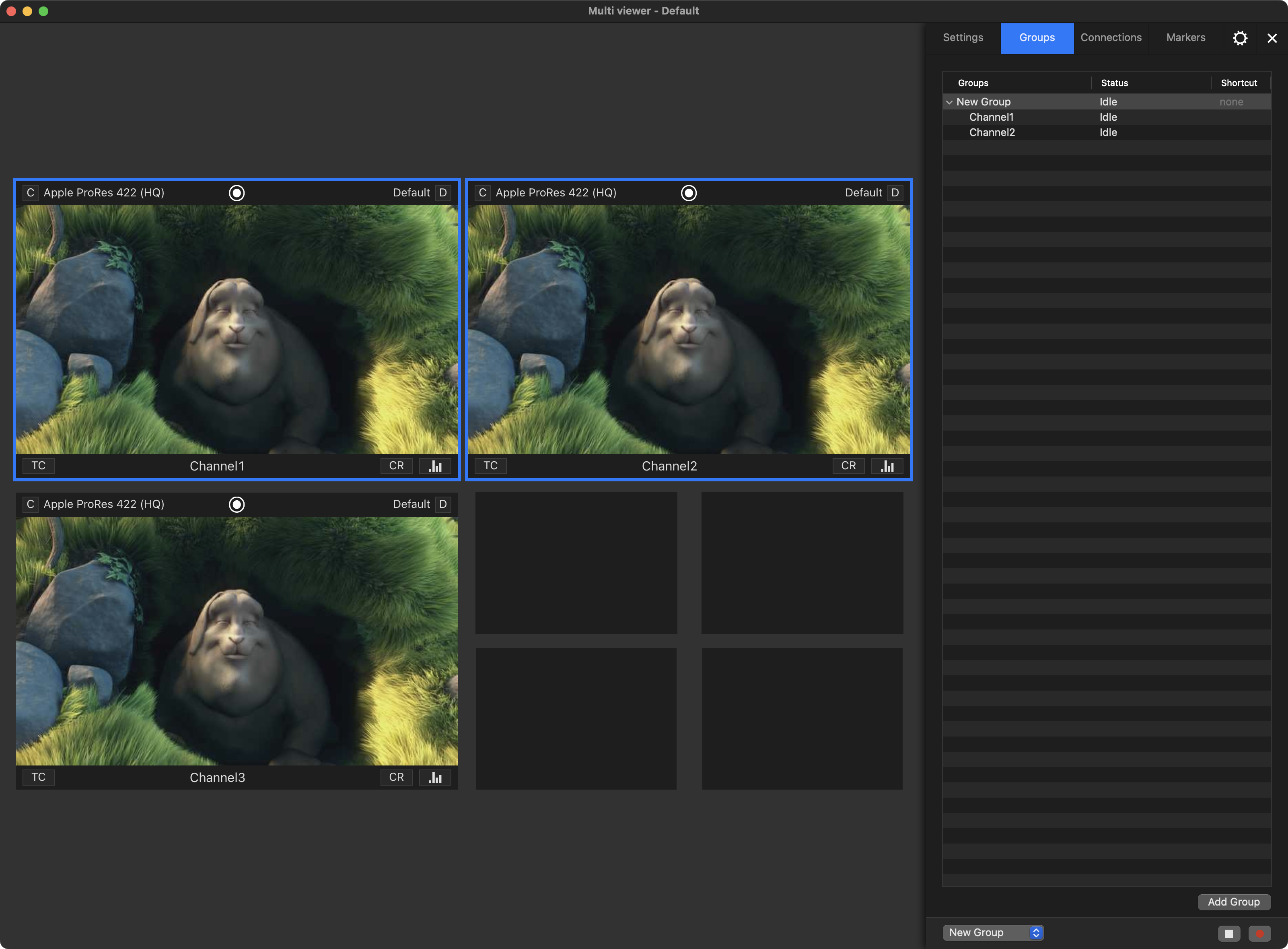Select the Channel1 video preview

[237, 330]
